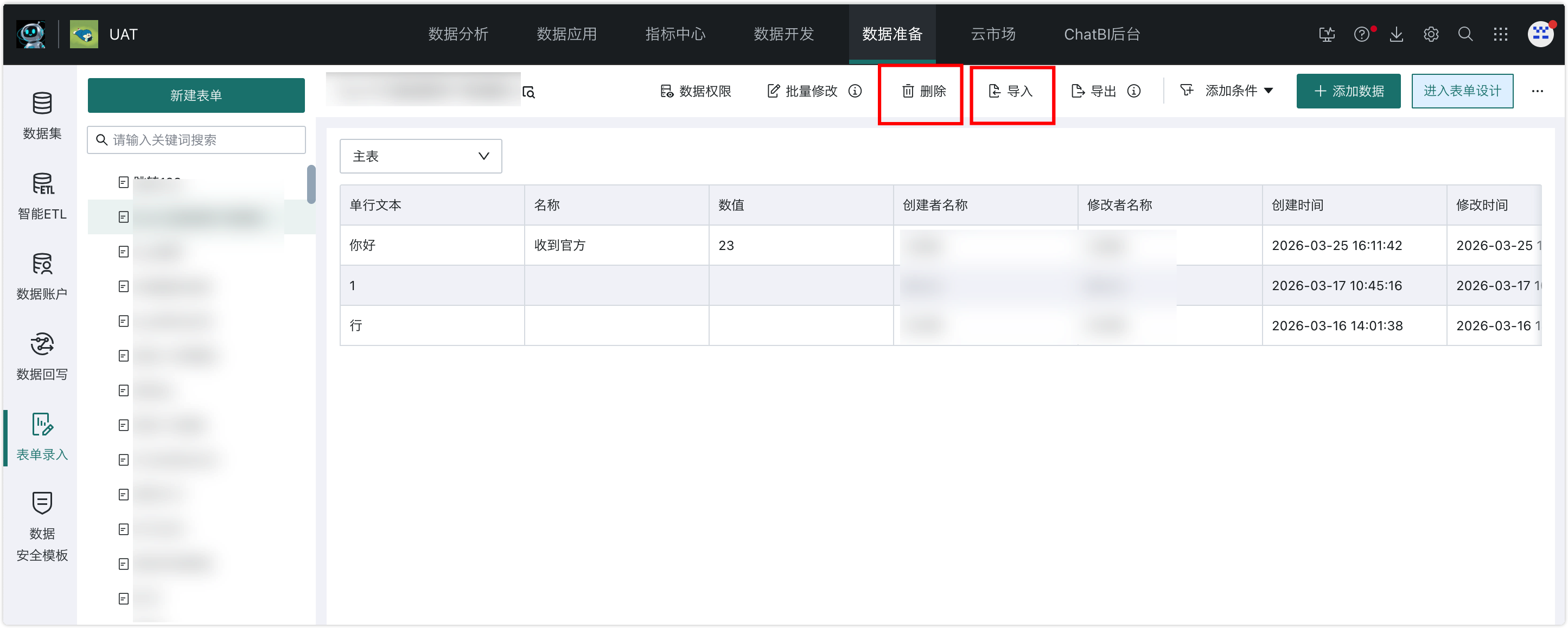
Task: Open the 数据回写 sidebar section
Action: click(41, 357)
